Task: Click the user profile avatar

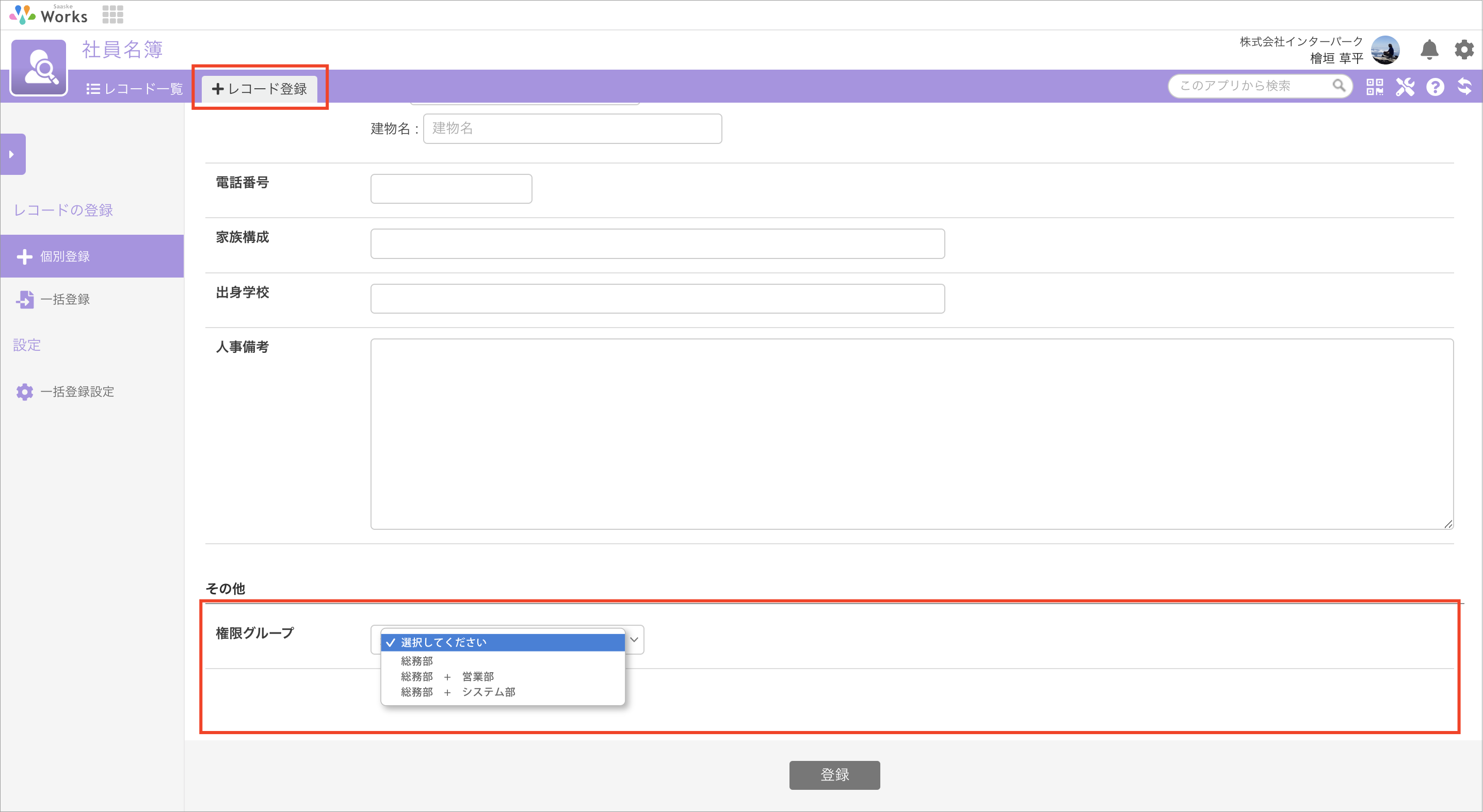Action: click(x=1385, y=50)
